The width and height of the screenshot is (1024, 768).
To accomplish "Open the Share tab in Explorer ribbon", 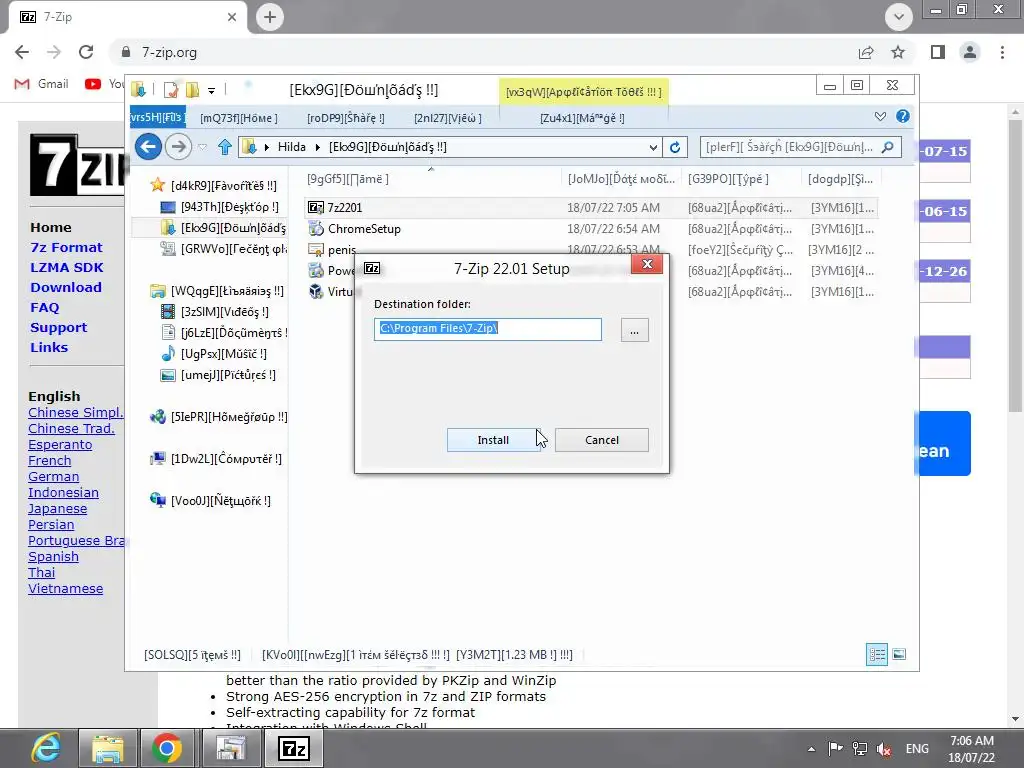I will (345, 118).
